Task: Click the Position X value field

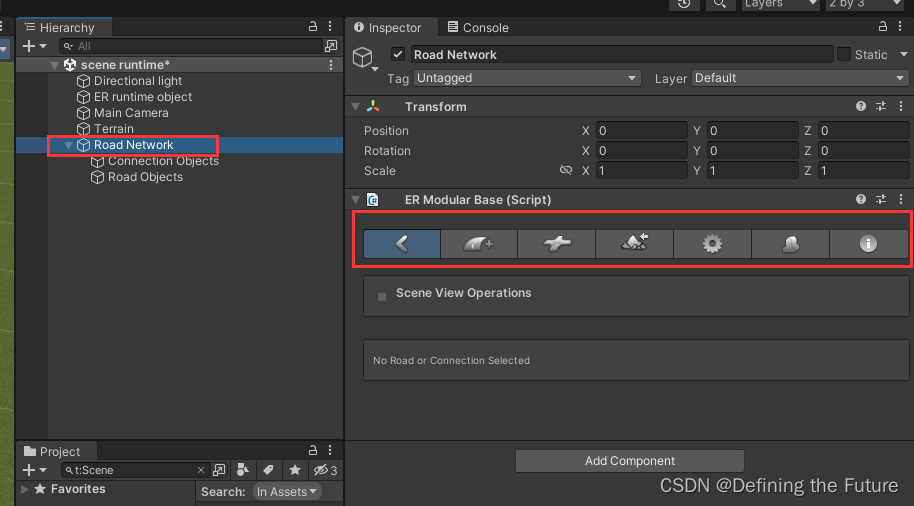Action: tap(641, 131)
